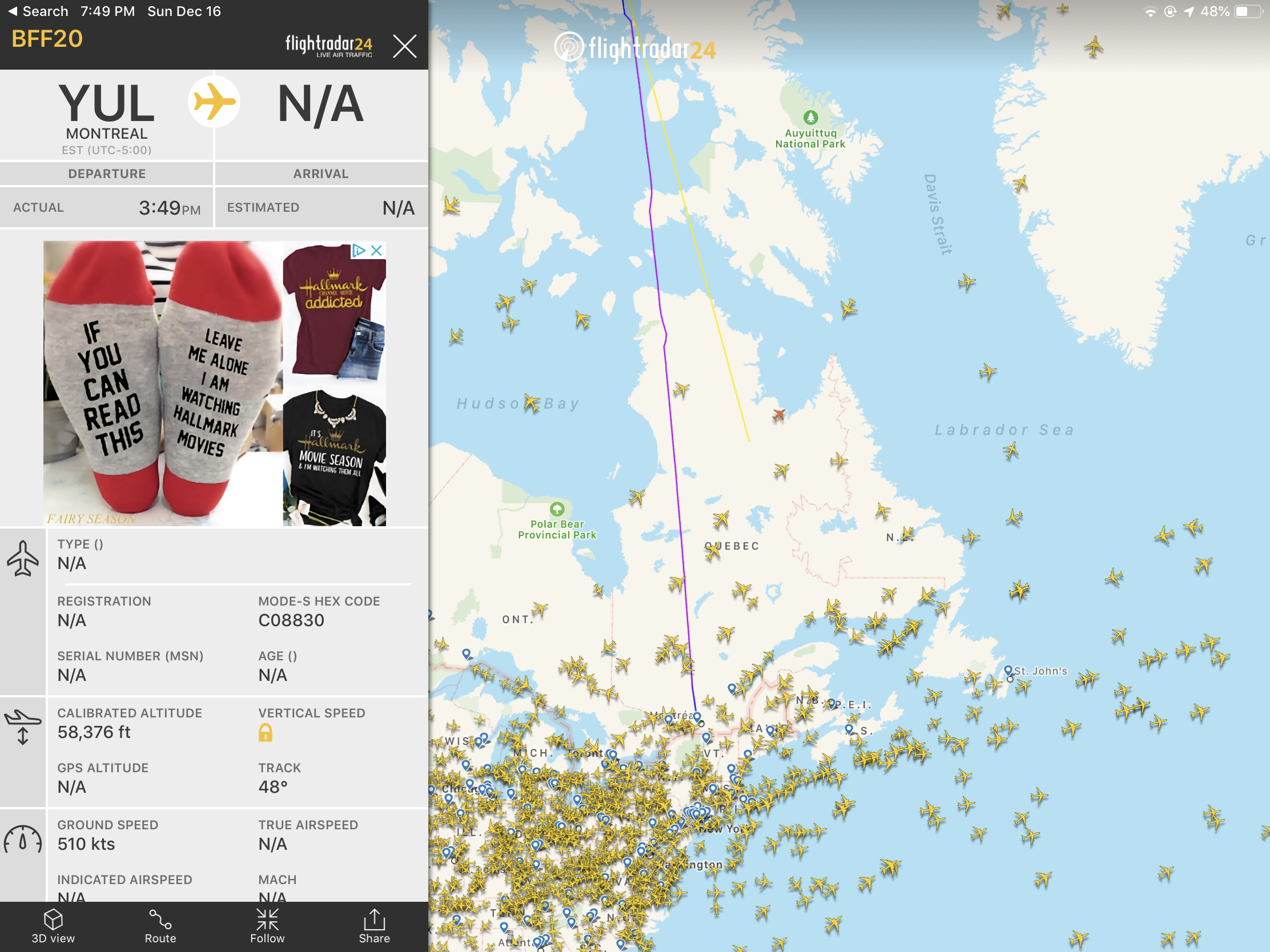1270x952 pixels.
Task: Tap the Flightradar24 logo on map
Action: click(636, 48)
